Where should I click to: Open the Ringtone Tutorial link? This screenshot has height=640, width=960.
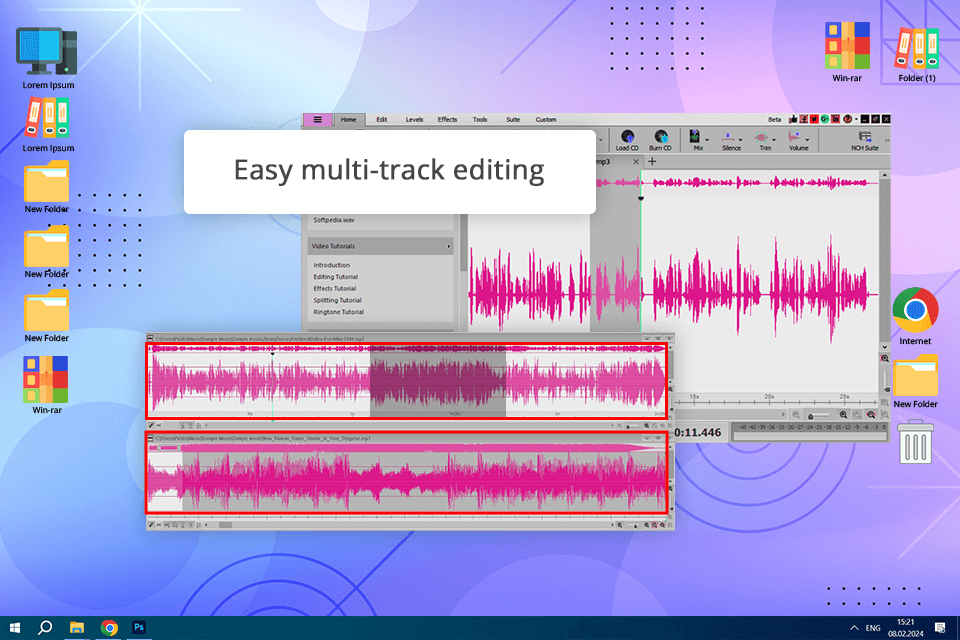tap(339, 312)
